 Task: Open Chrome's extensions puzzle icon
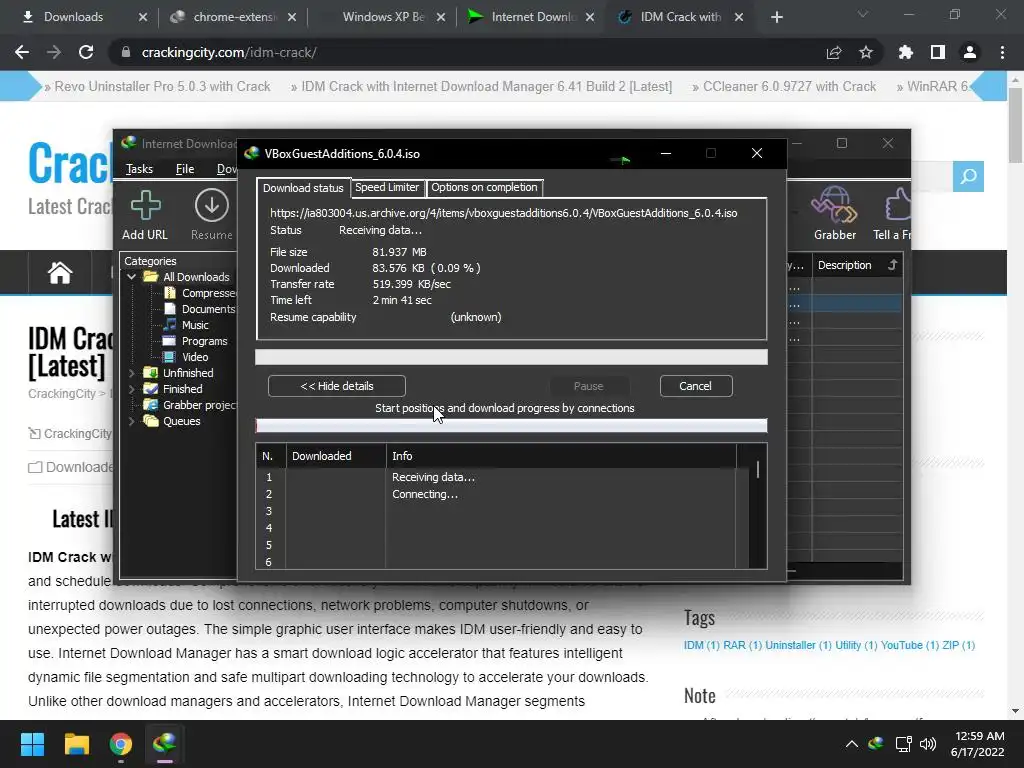906,52
